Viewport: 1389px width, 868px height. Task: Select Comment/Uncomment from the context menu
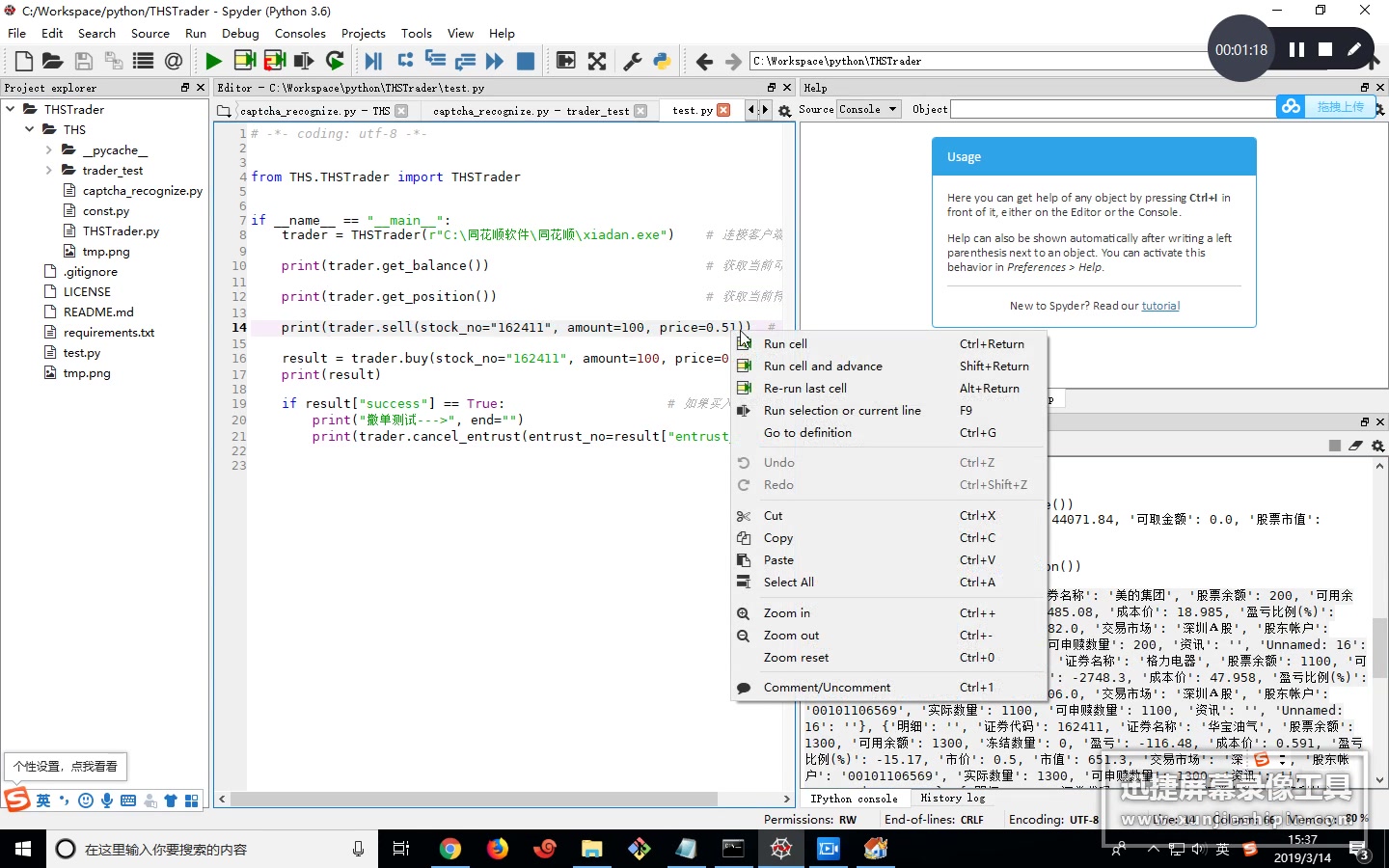pyautogui.click(x=827, y=688)
